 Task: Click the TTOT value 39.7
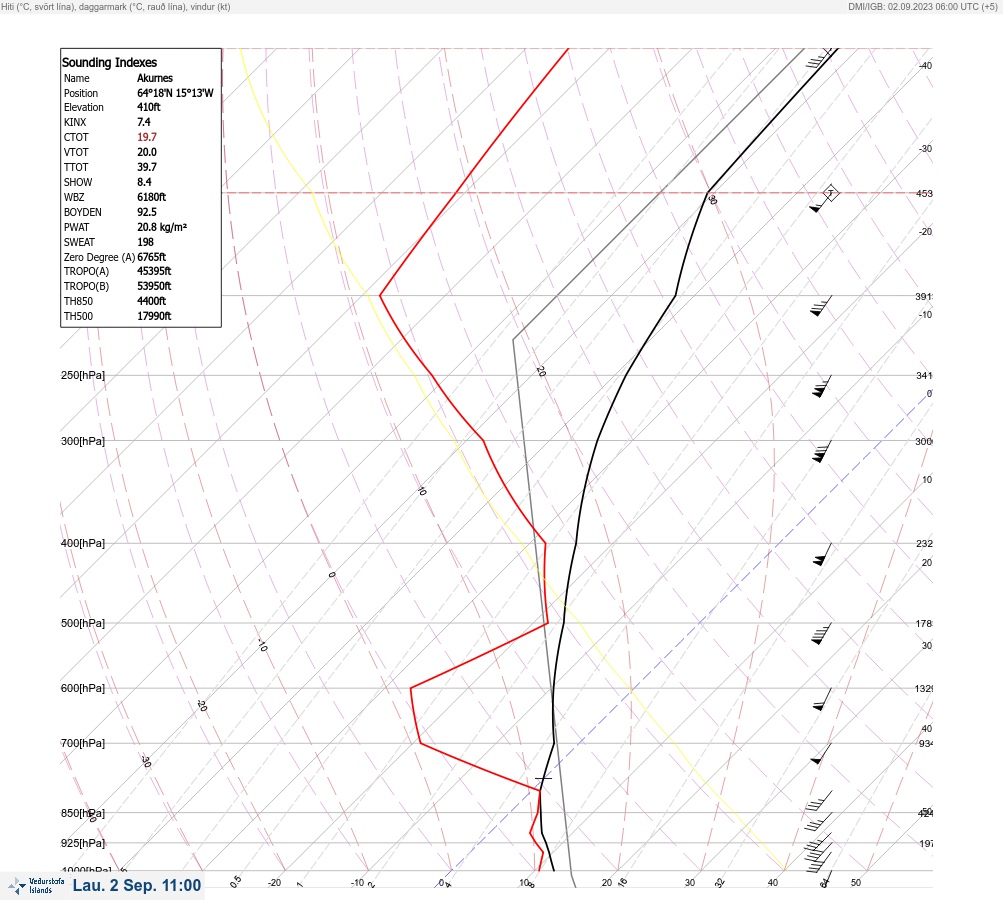[x=147, y=167]
